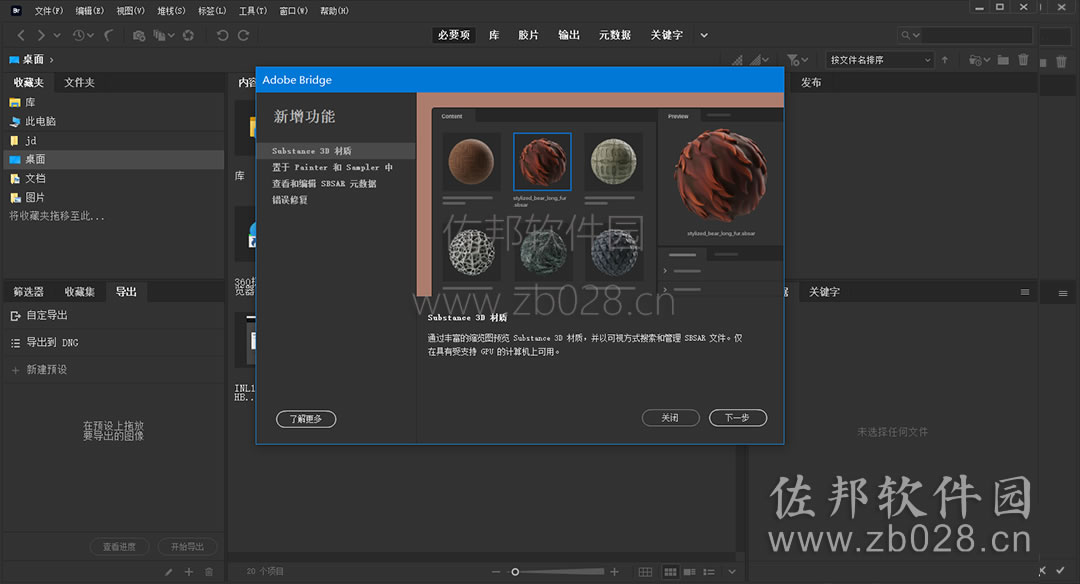Open the 按文件名排序 sort dropdown
1080x584 pixels.
tap(880, 60)
